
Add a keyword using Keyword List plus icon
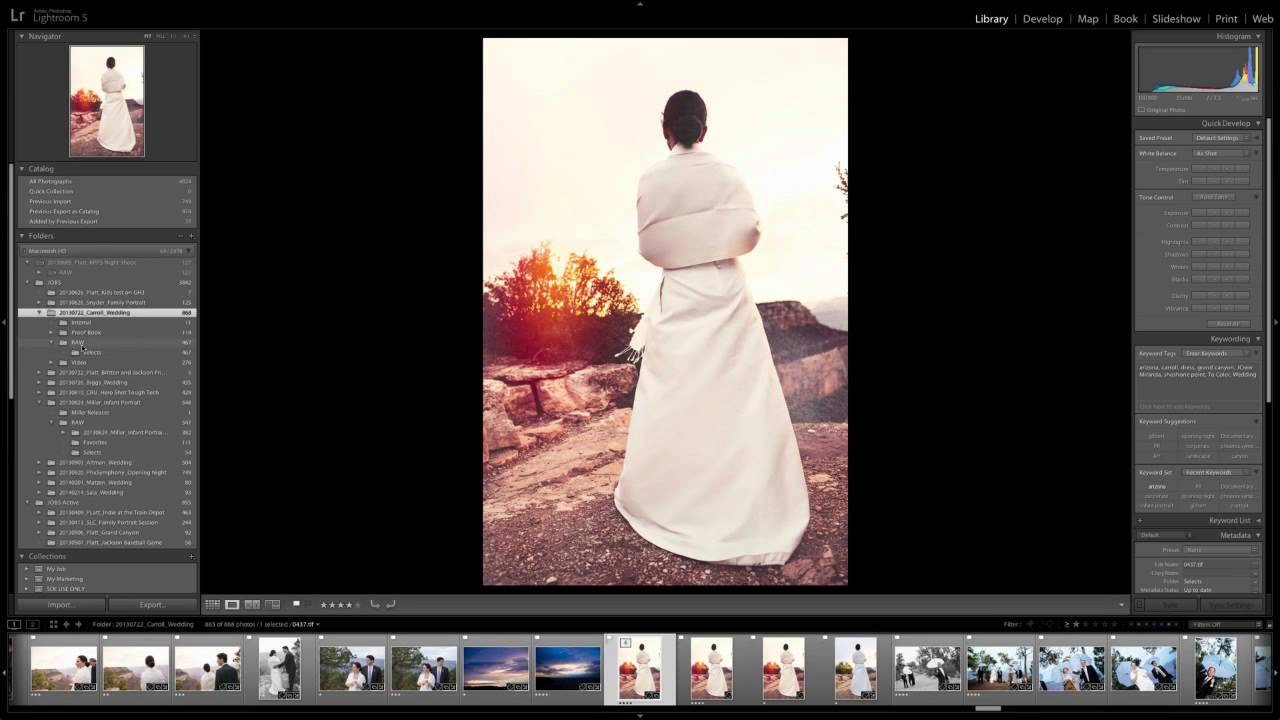point(1140,520)
